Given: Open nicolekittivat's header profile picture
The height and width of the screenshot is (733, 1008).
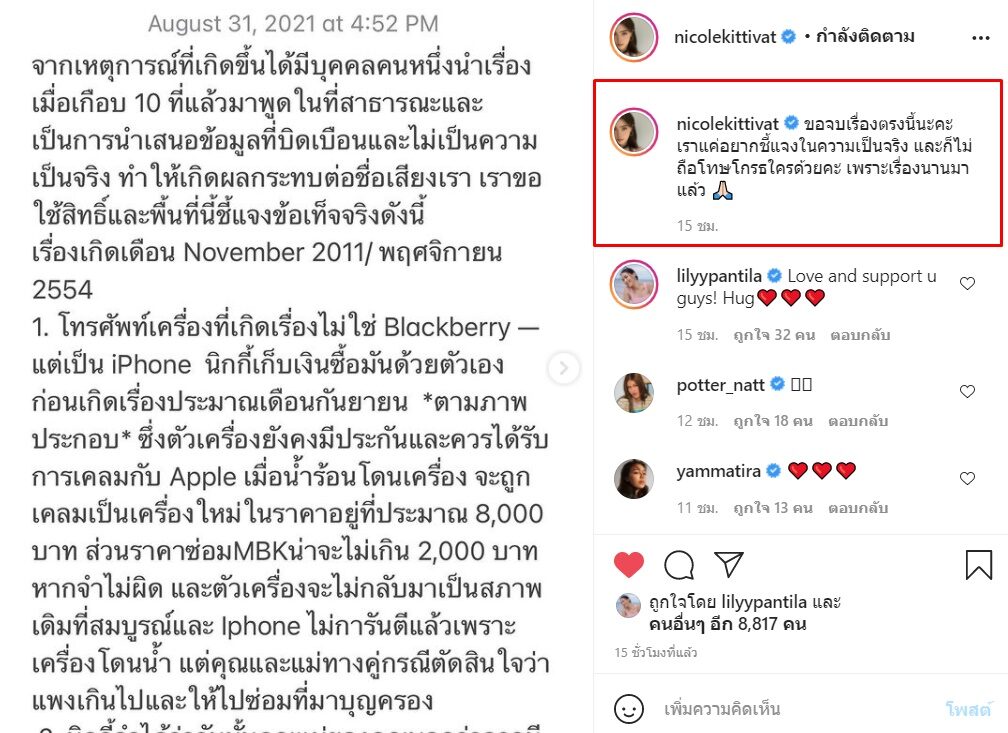Looking at the screenshot, I should click(x=634, y=37).
